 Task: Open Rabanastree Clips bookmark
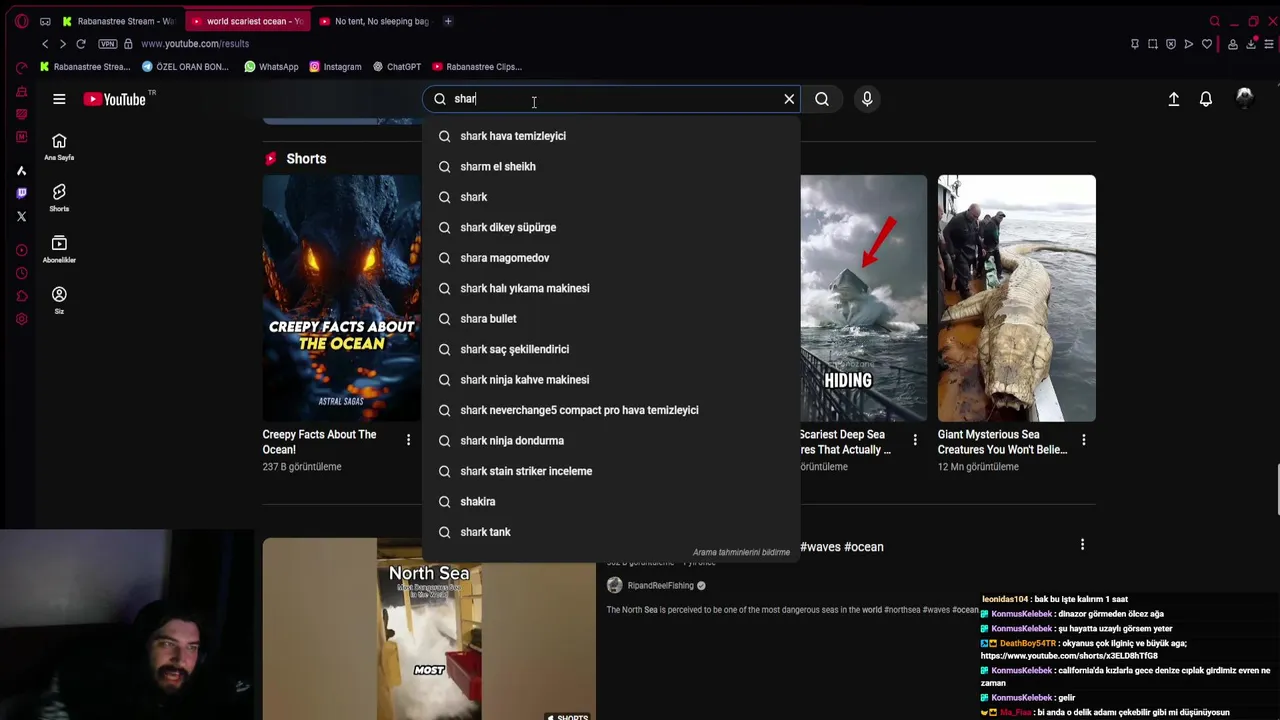[x=477, y=67]
